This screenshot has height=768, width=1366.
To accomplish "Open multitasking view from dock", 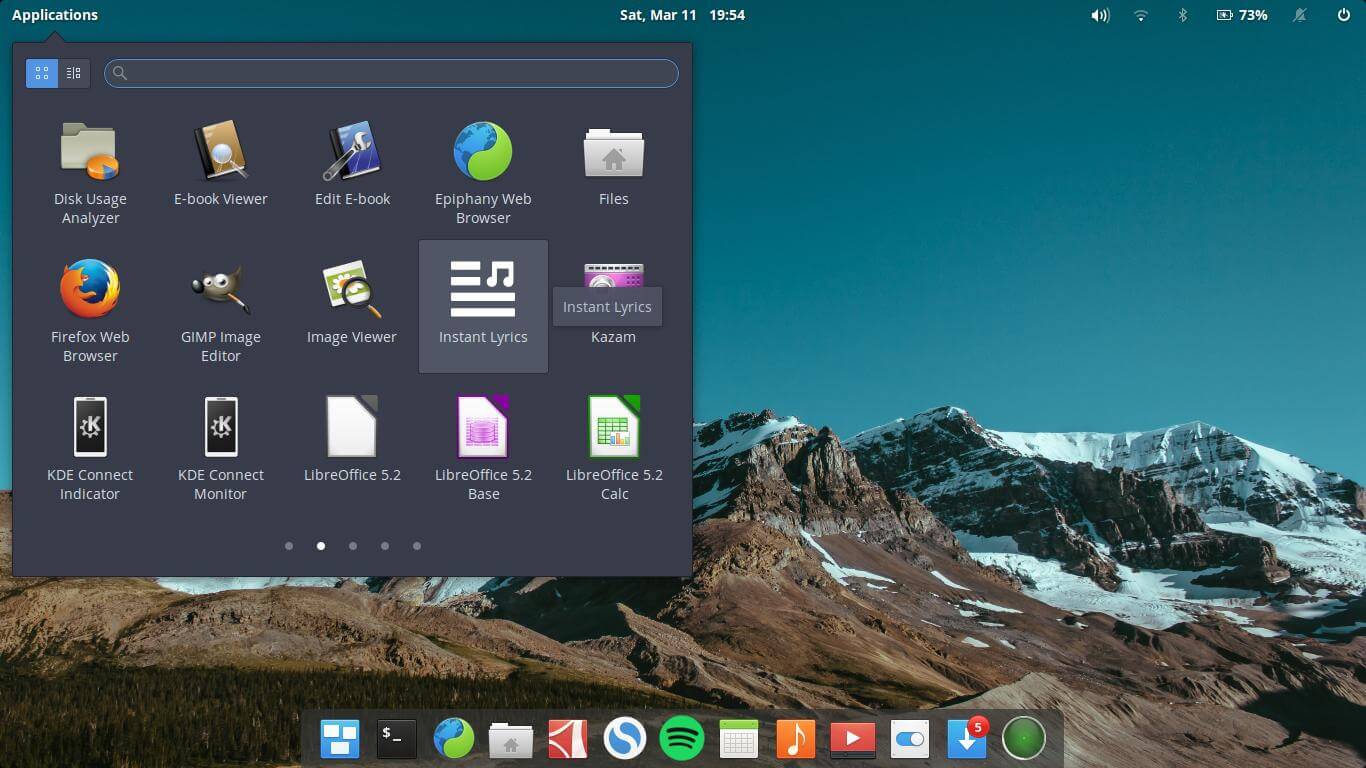I will [340, 739].
